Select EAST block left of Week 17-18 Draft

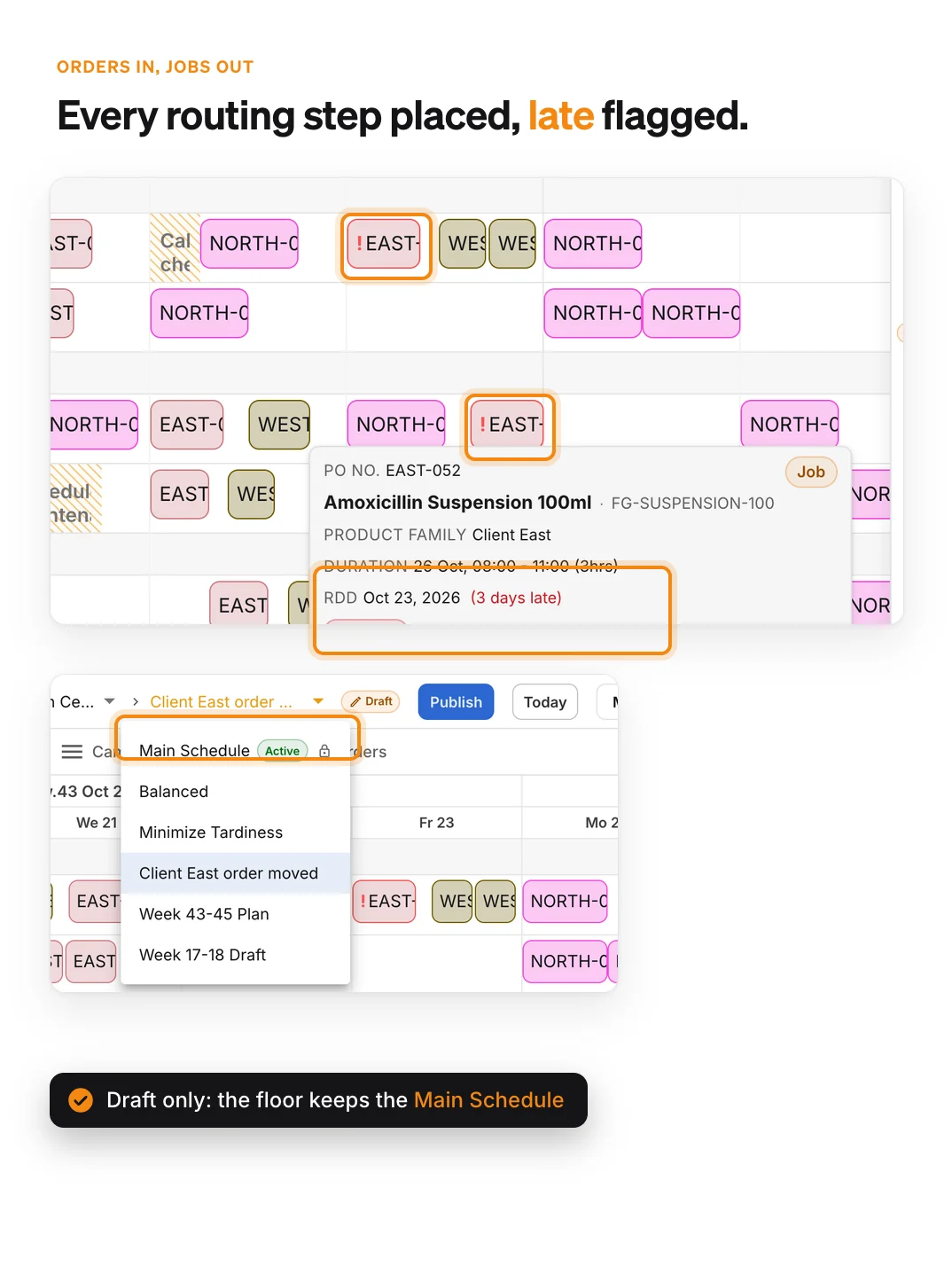91,962
